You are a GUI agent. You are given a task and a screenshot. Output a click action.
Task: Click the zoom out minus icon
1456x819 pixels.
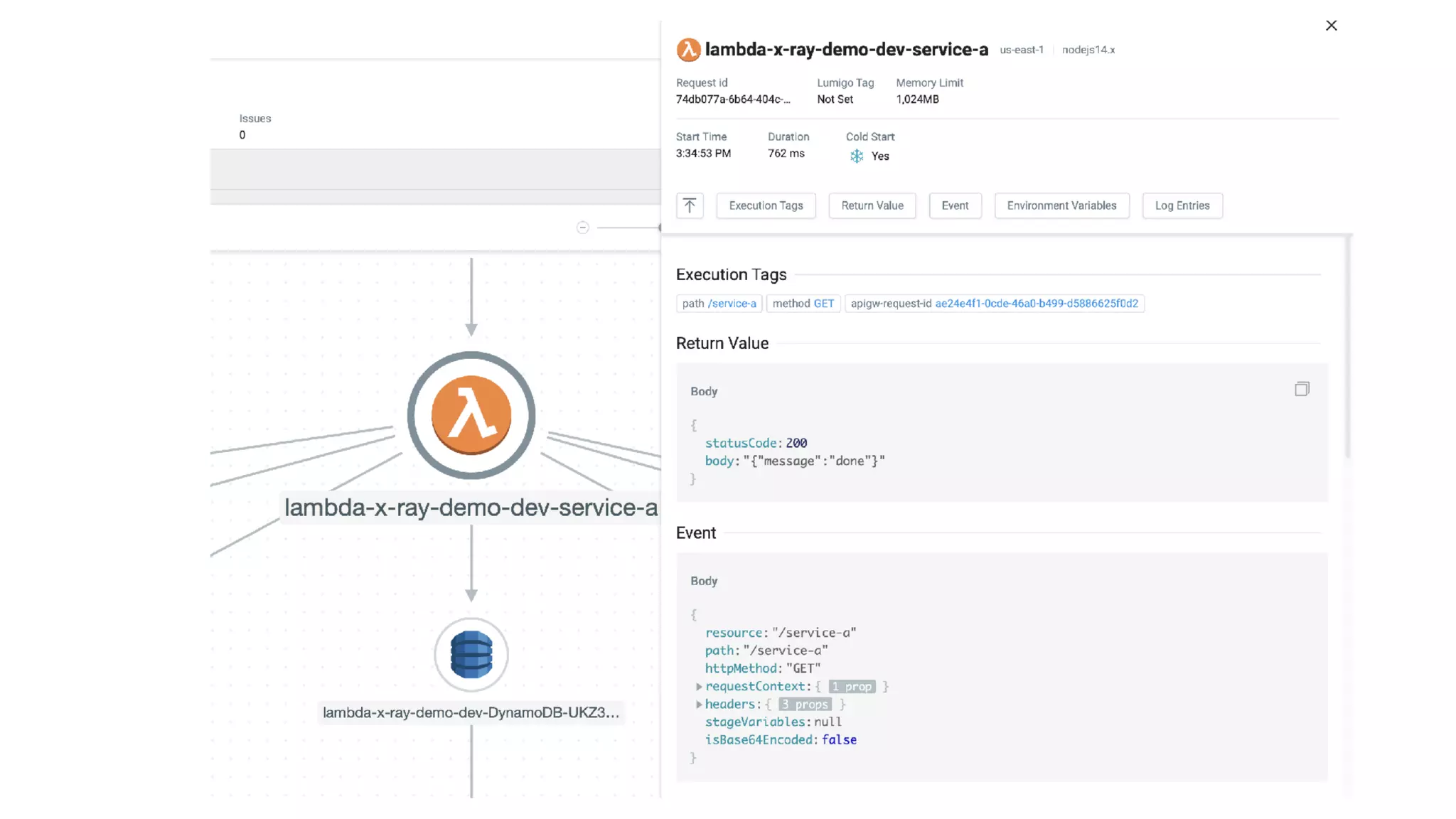pos(582,227)
